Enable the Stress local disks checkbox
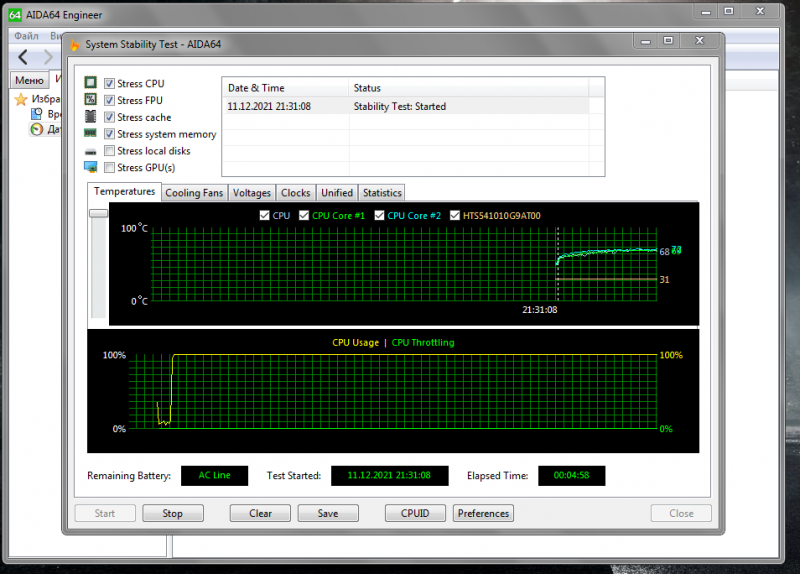 [110, 151]
